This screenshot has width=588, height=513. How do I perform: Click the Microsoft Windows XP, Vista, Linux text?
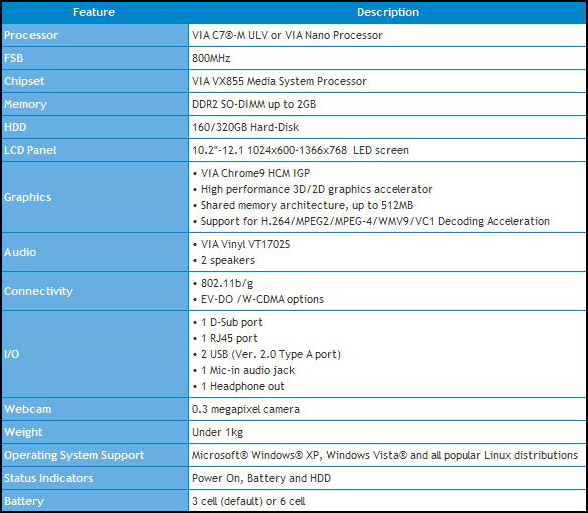coord(385,455)
